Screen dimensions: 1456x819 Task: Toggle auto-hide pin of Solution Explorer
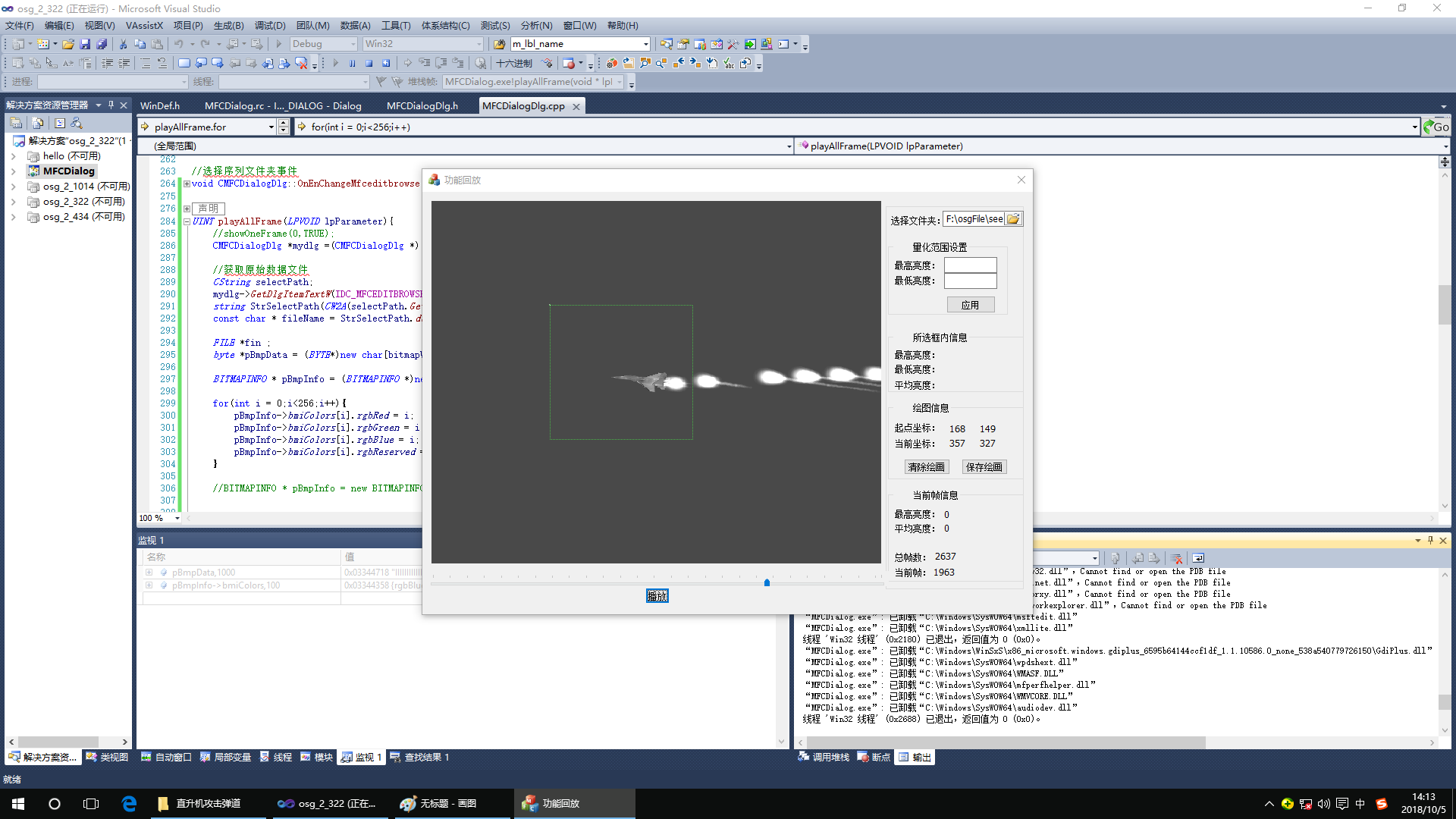(111, 105)
